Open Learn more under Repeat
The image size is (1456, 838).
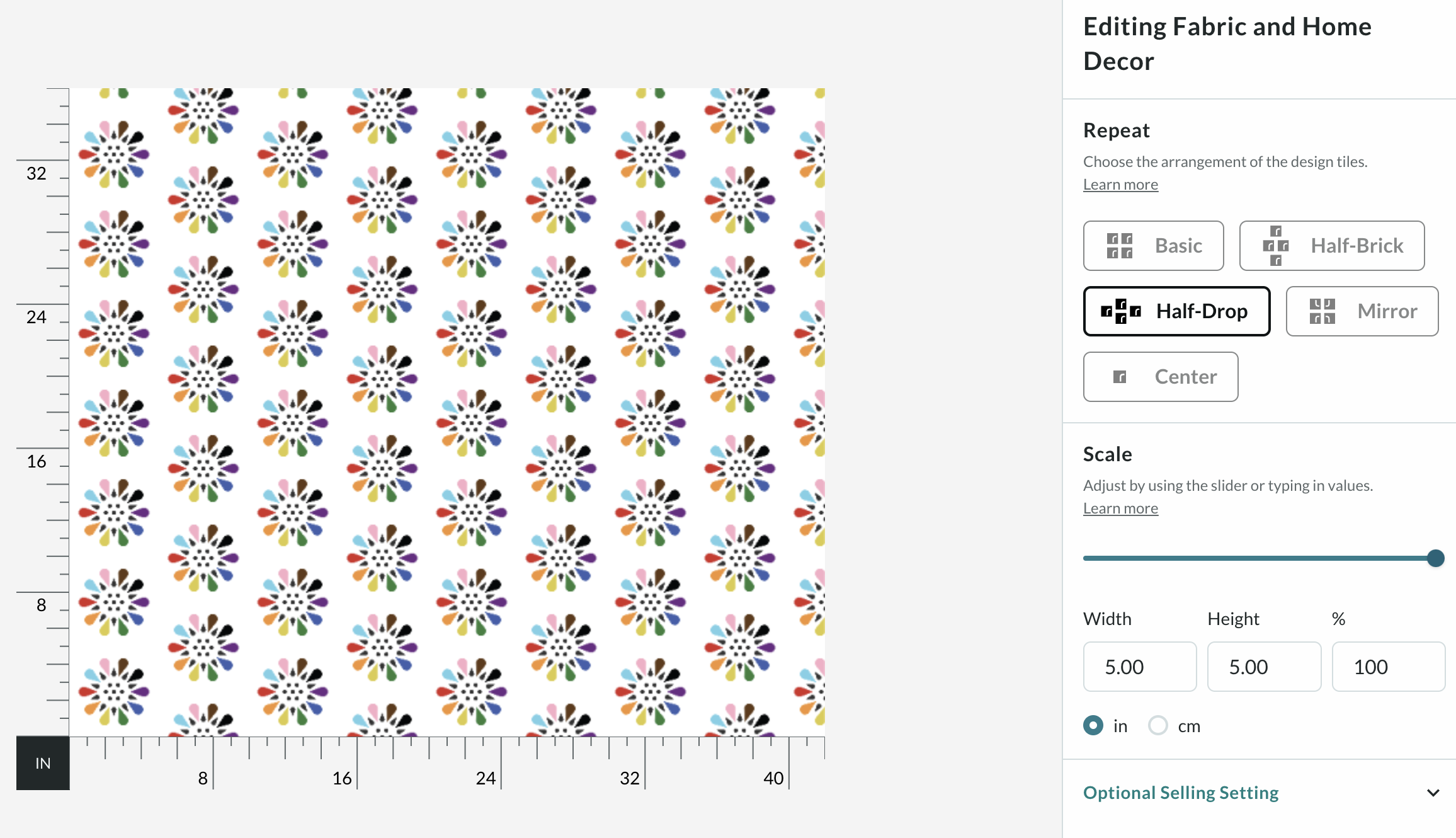point(1120,185)
